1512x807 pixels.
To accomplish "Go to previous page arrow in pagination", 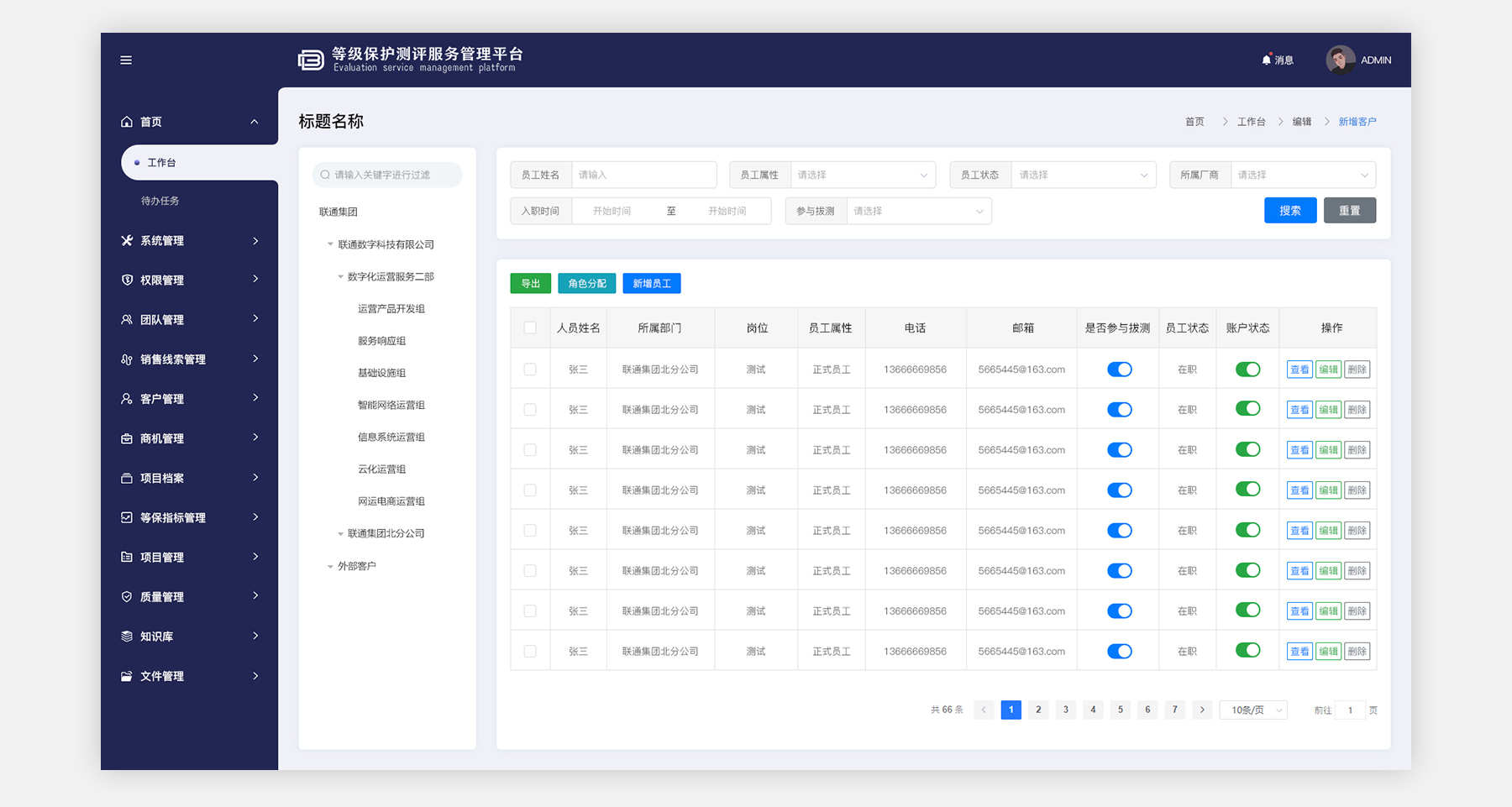I will [984, 710].
